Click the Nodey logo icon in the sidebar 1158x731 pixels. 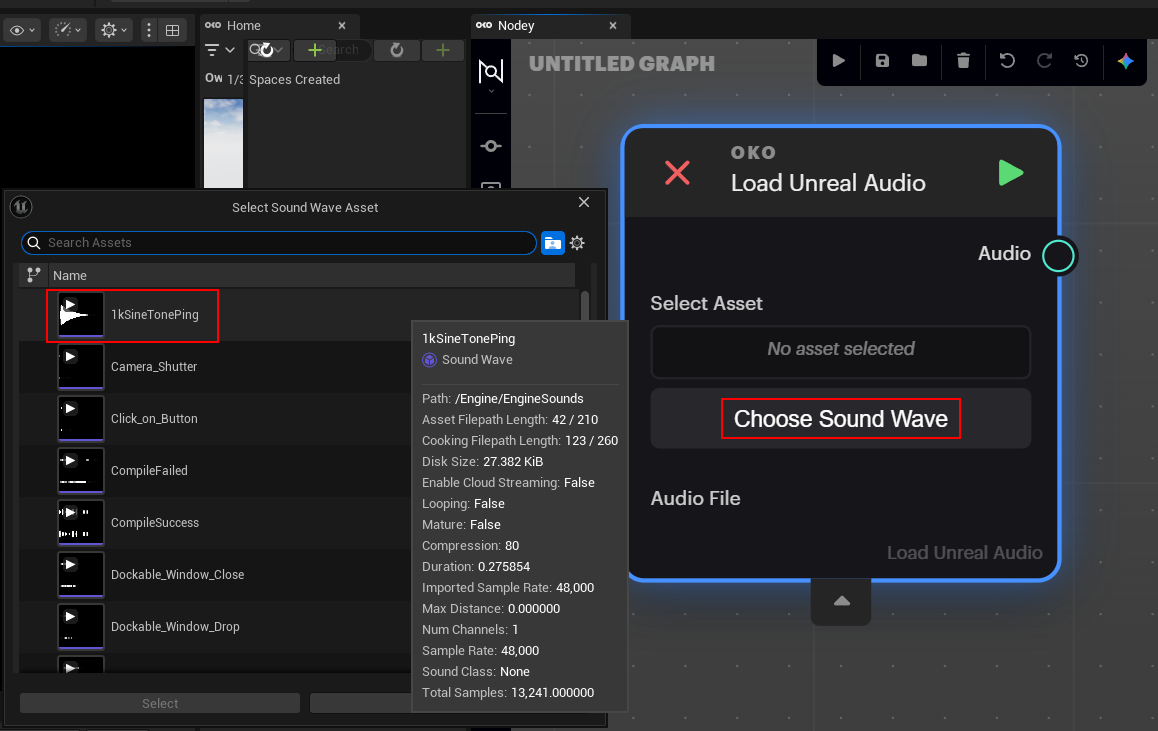(x=491, y=72)
